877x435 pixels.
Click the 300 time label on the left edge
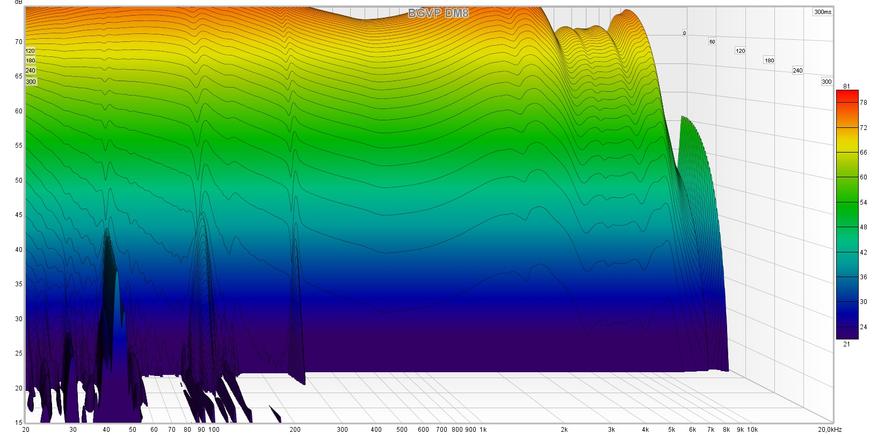click(x=31, y=82)
